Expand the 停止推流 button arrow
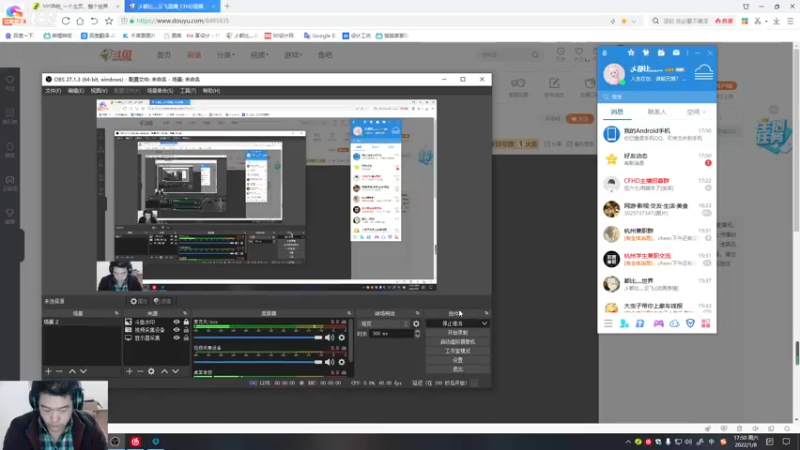 pos(484,323)
